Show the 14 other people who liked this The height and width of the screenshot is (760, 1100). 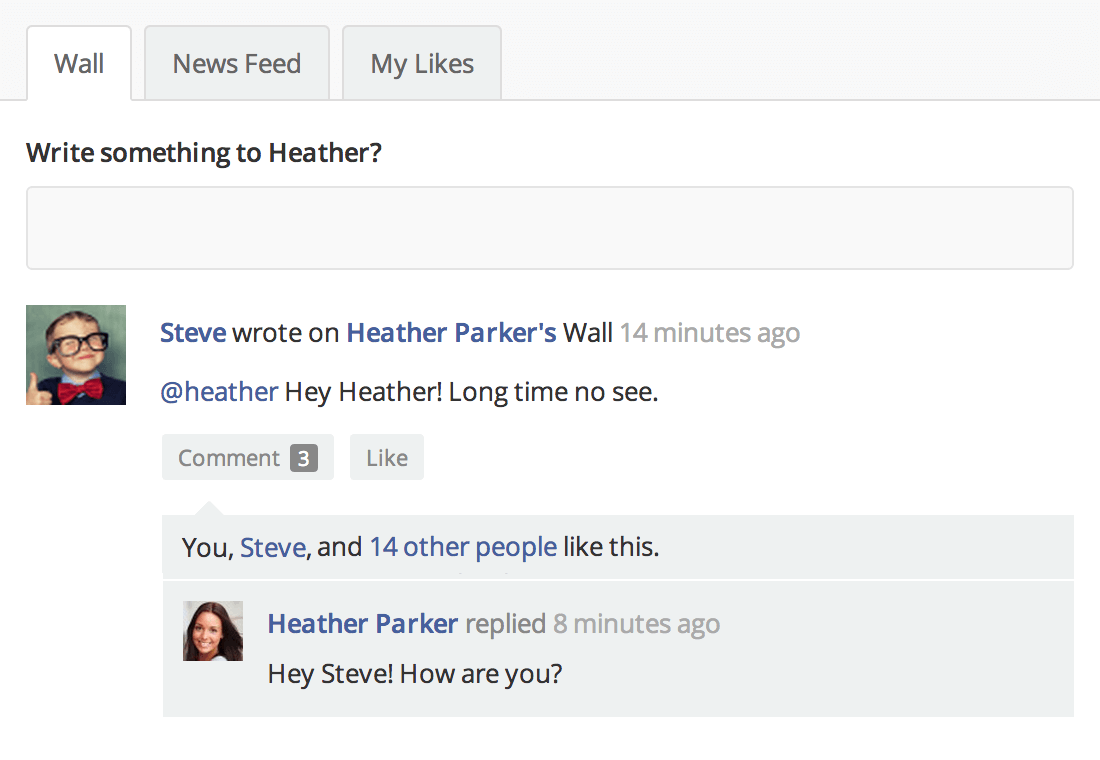point(463,548)
